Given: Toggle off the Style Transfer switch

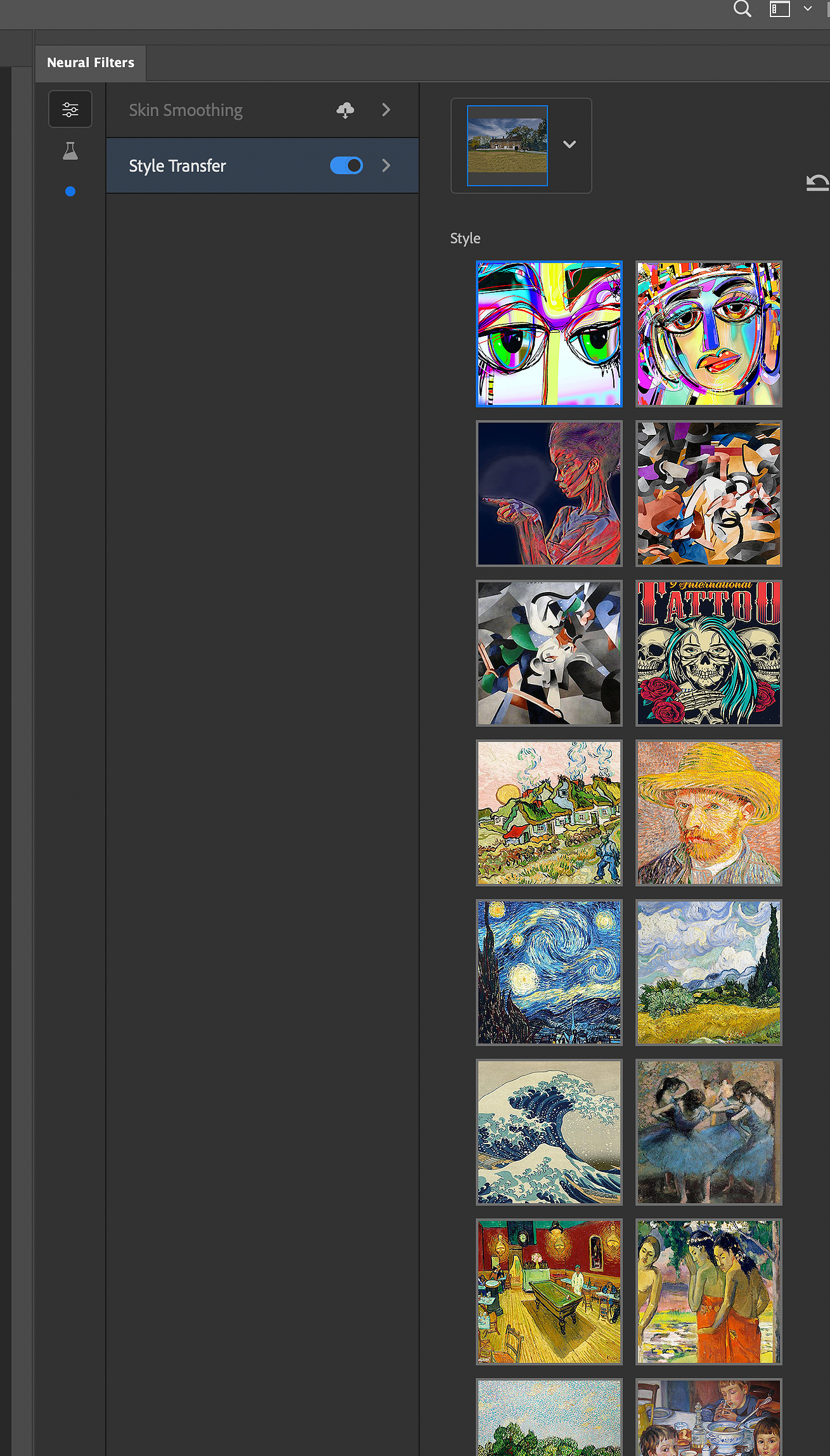Looking at the screenshot, I should tap(346, 165).
